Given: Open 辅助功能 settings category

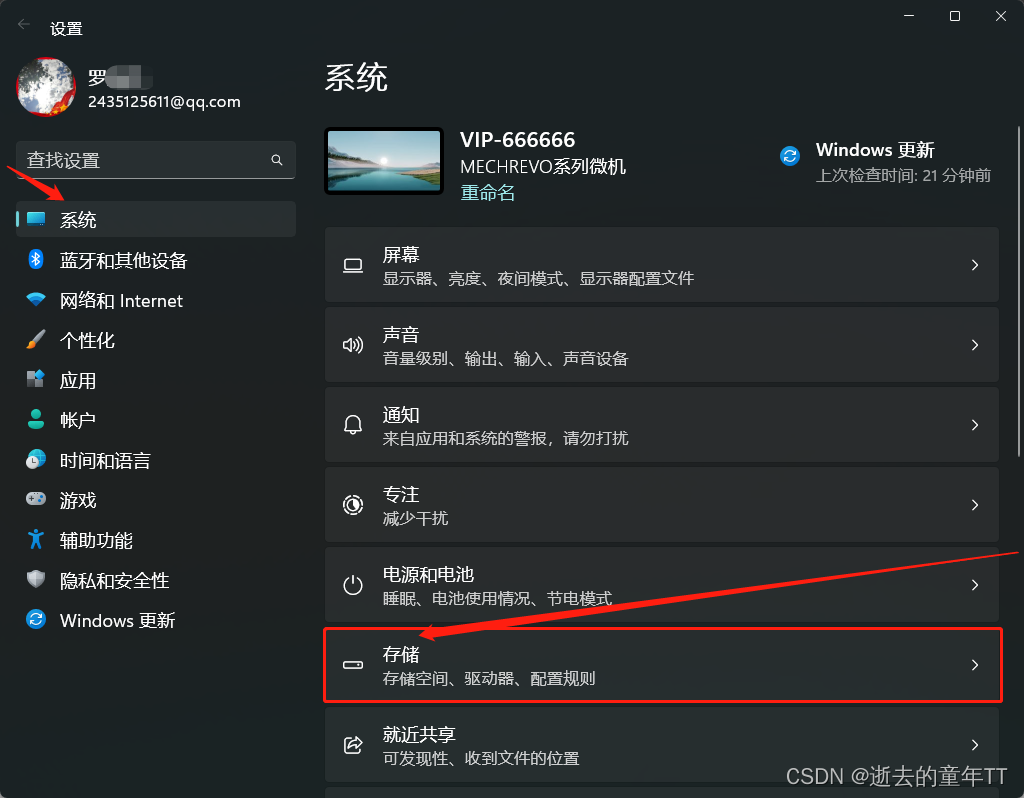Looking at the screenshot, I should point(155,539).
